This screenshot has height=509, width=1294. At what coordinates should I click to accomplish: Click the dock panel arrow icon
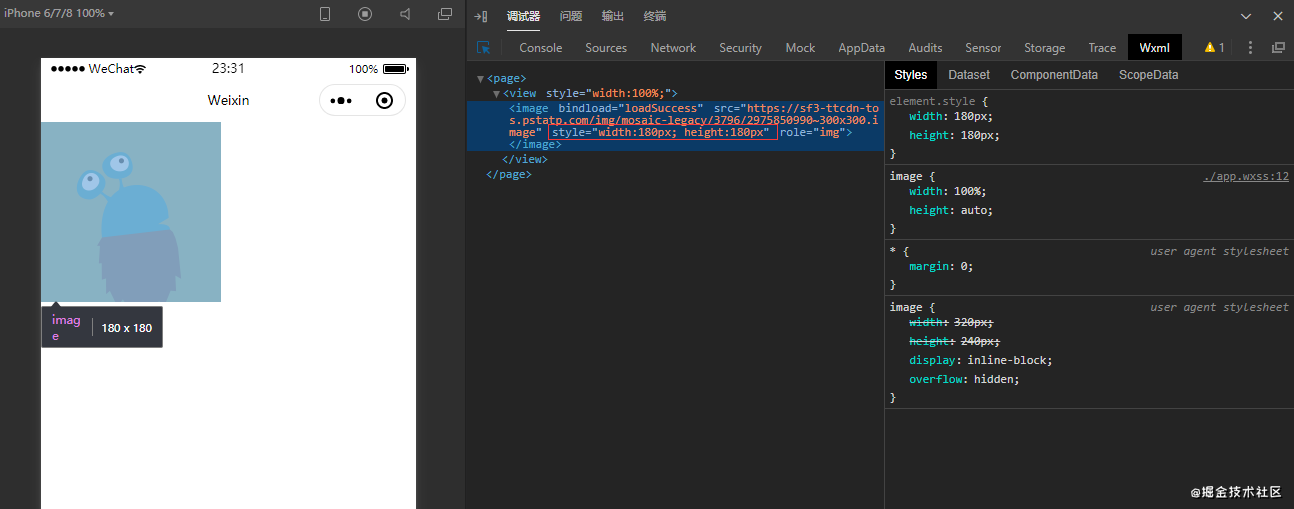pyautogui.click(x=481, y=16)
